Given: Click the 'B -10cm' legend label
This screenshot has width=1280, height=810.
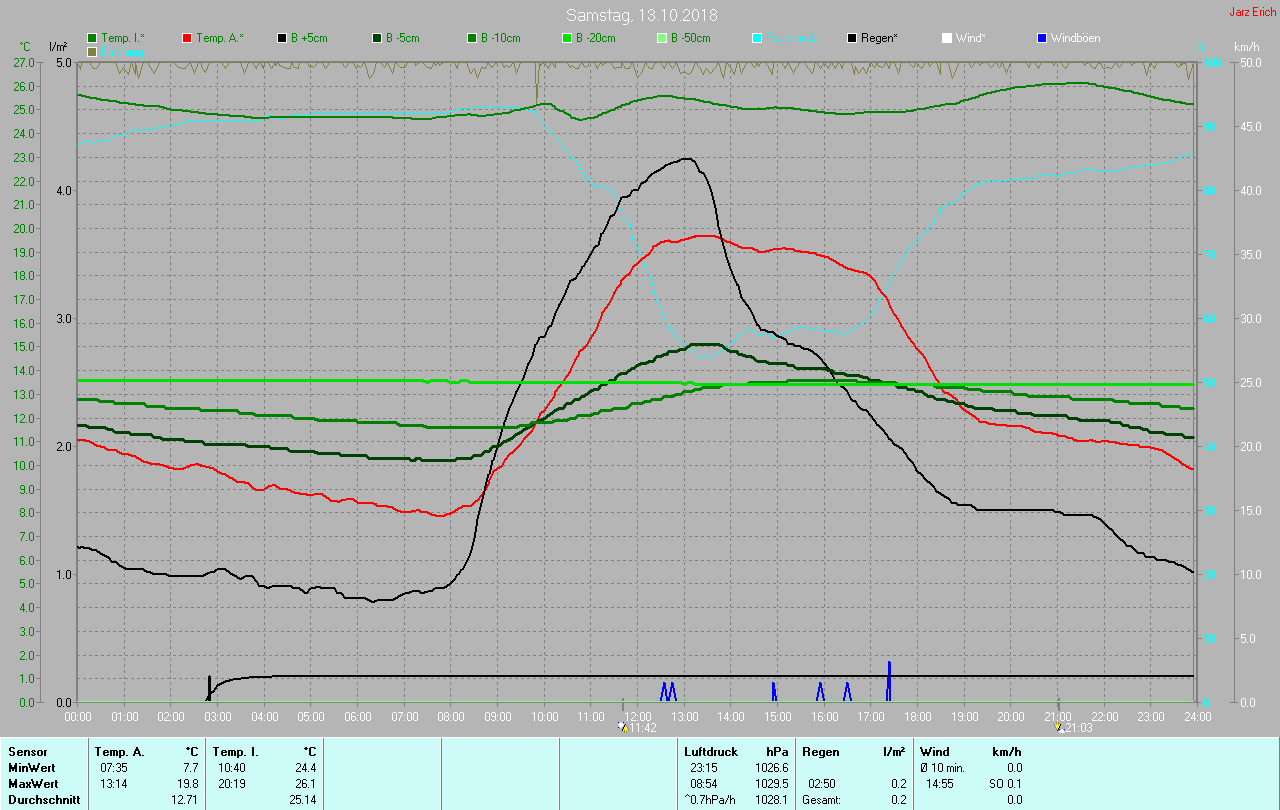Looking at the screenshot, I should (x=500, y=38).
